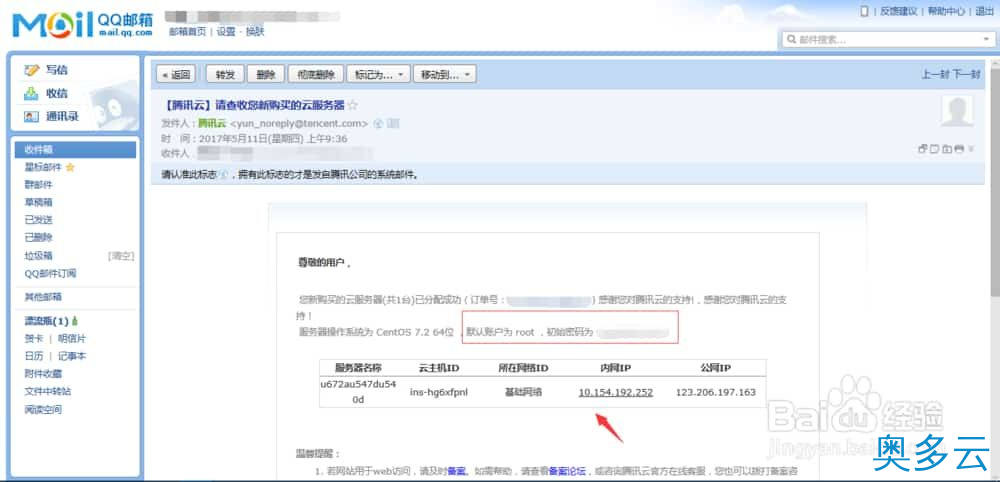Open the 备案论坛 forum link
The height and width of the screenshot is (482, 1000).
566,472
